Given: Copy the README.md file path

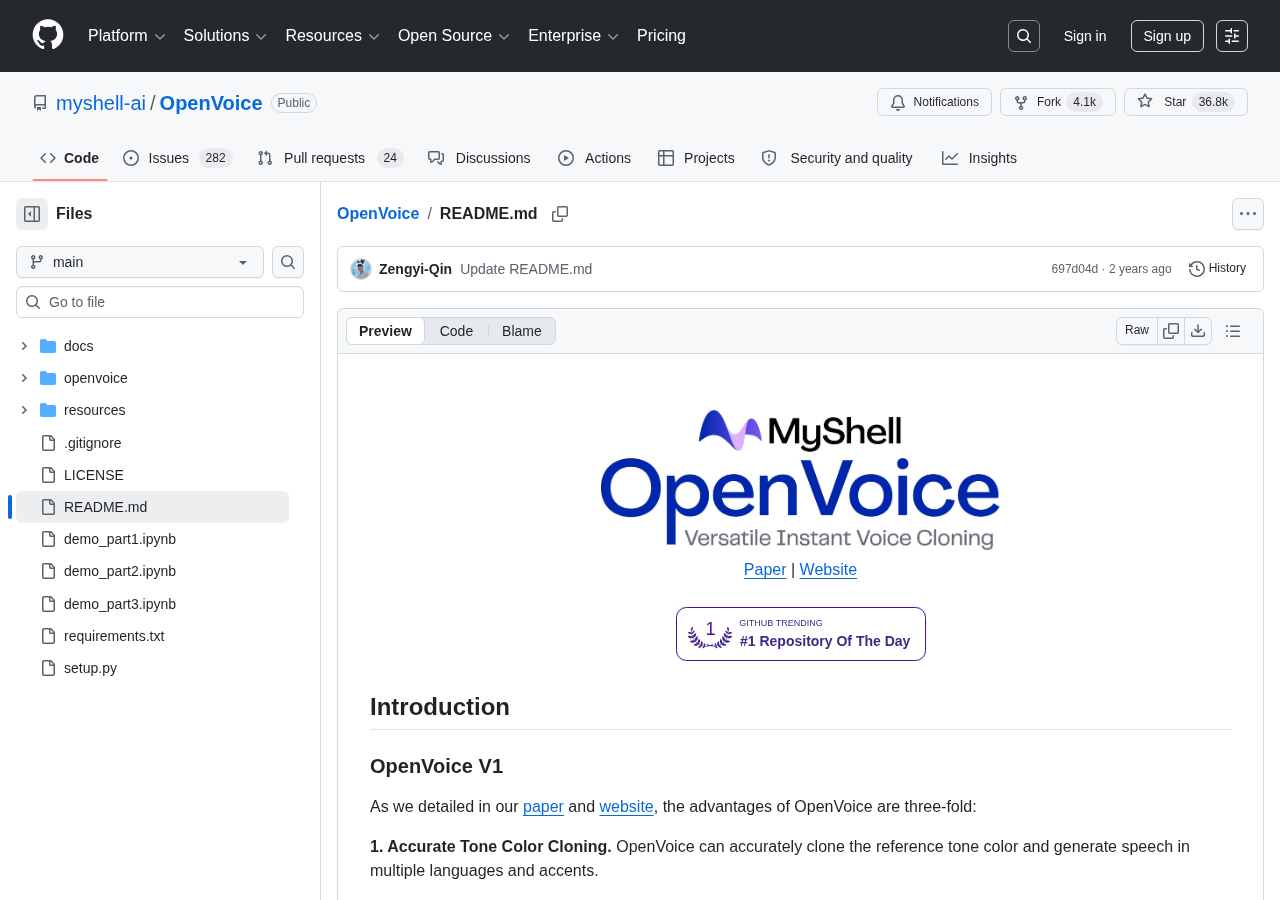Looking at the screenshot, I should 560,214.
